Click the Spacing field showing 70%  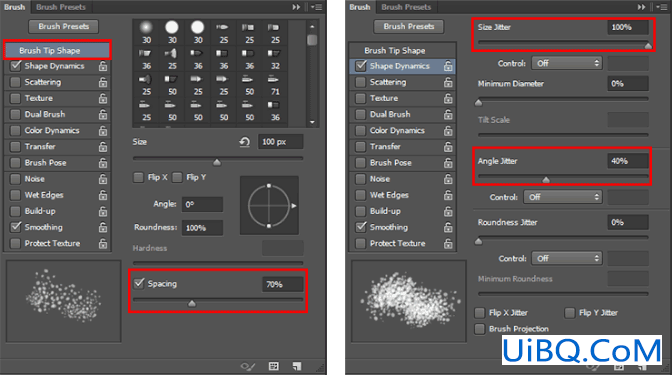[x=282, y=284]
